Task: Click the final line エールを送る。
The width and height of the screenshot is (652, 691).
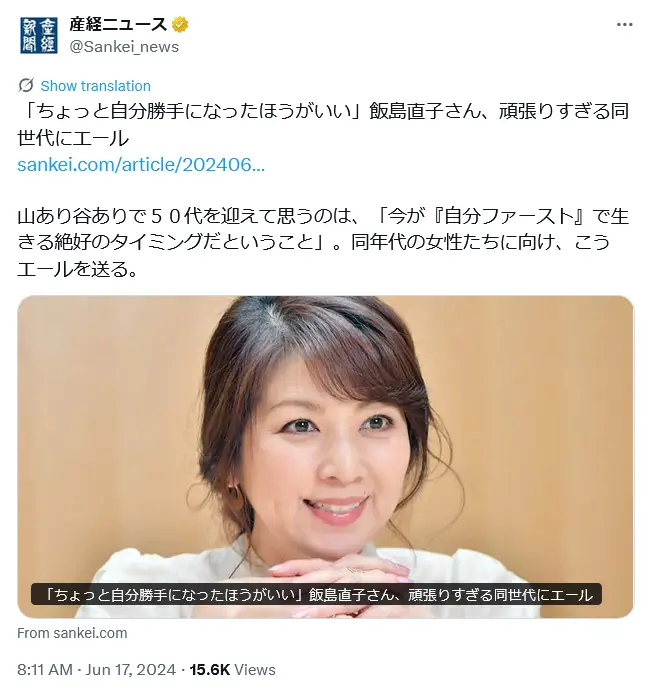Action: pos(78,268)
